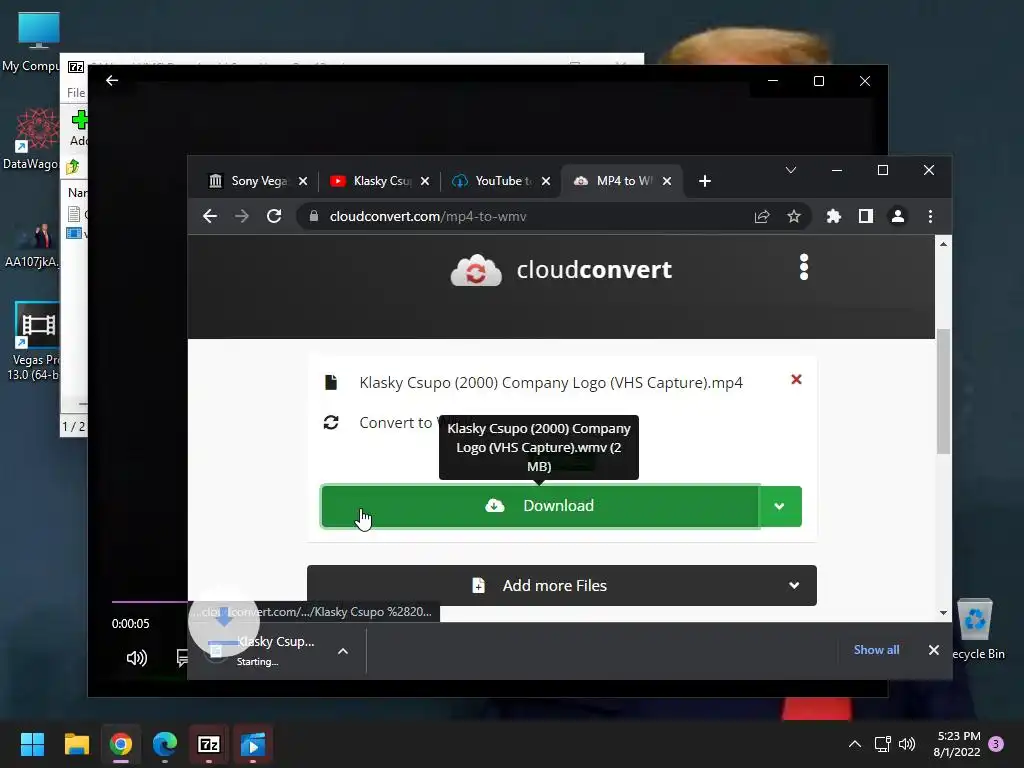Click the lock site-info icon

click(x=313, y=216)
